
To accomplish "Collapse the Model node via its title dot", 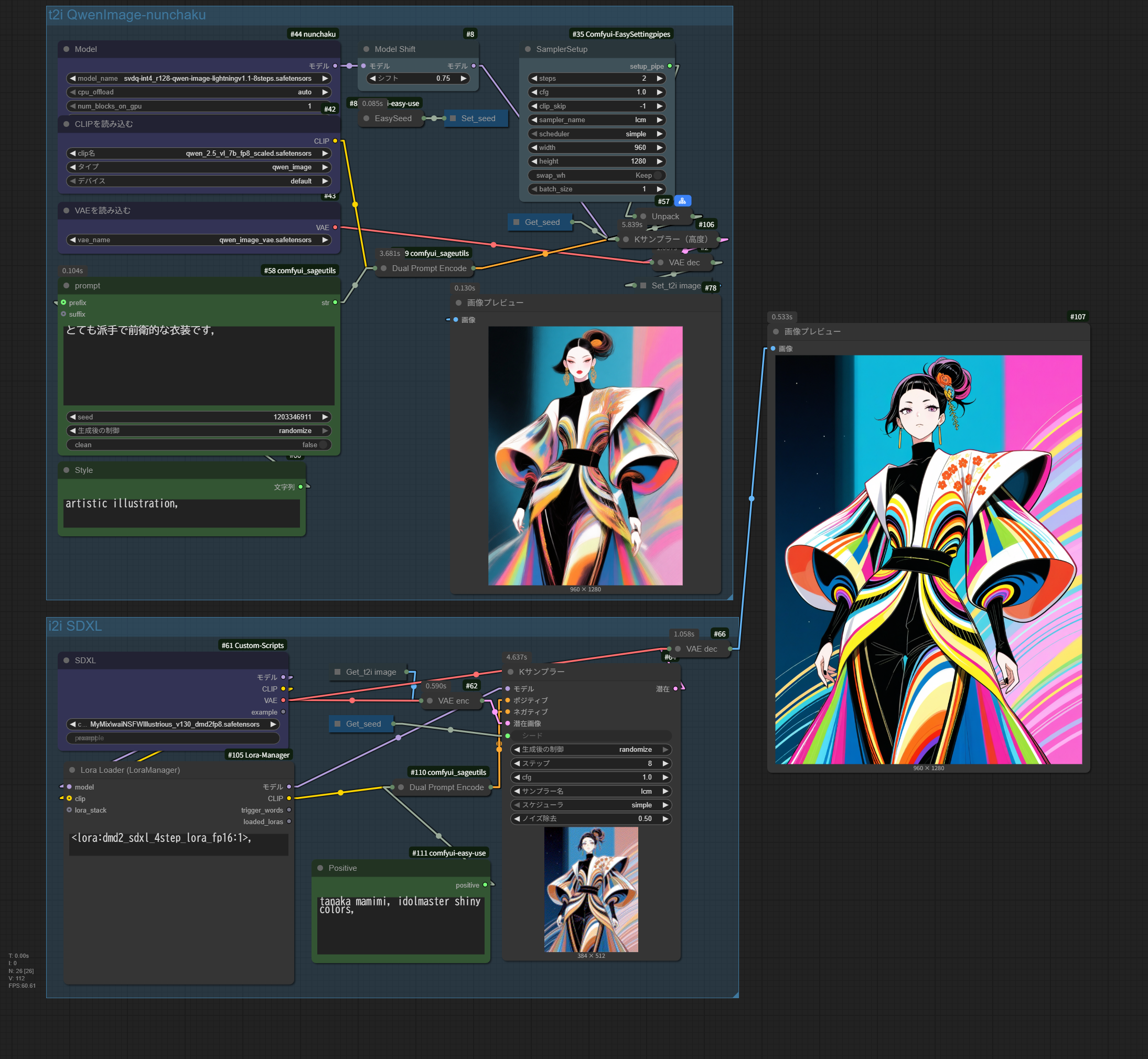I will [67, 49].
